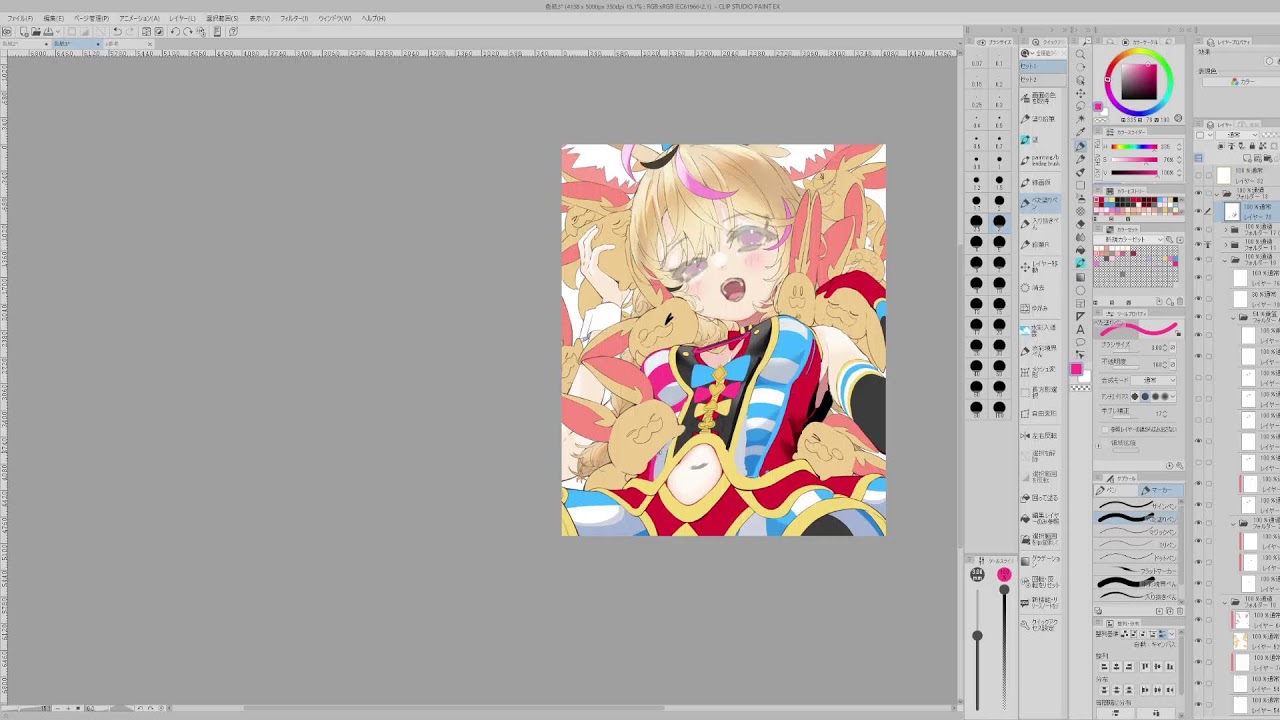The image size is (1280, 720).
Task: Click the ブラシサイズ value field
Action: 1157,347
